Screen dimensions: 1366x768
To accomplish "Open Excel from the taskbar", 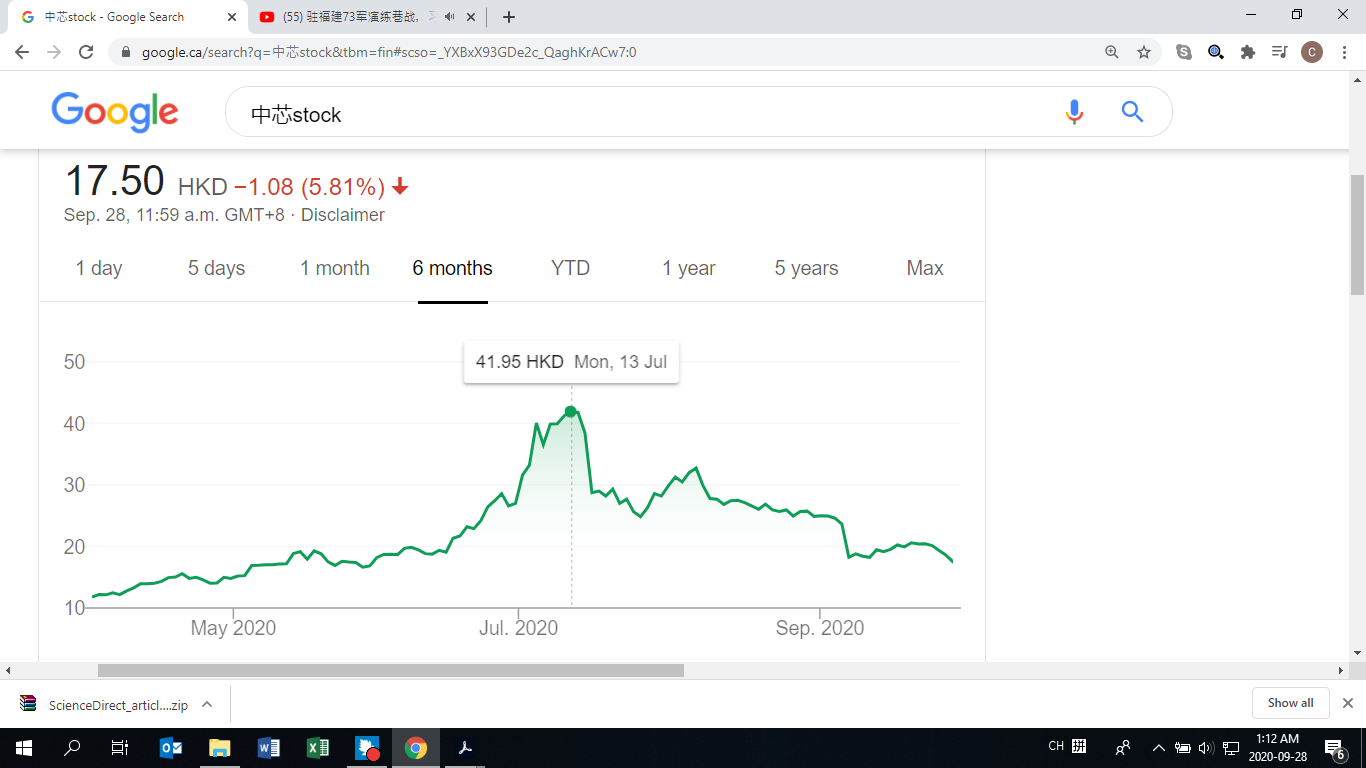I will click(318, 747).
